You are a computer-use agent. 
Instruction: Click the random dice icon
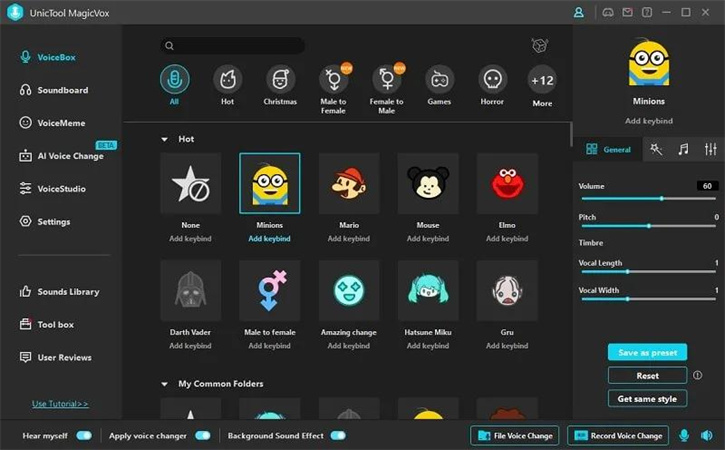[540, 45]
